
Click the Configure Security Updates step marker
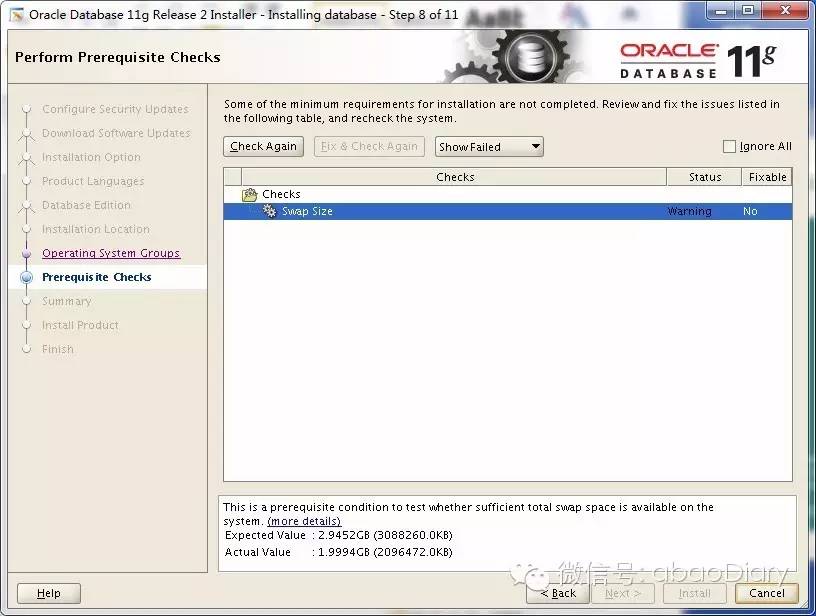tap(28, 109)
